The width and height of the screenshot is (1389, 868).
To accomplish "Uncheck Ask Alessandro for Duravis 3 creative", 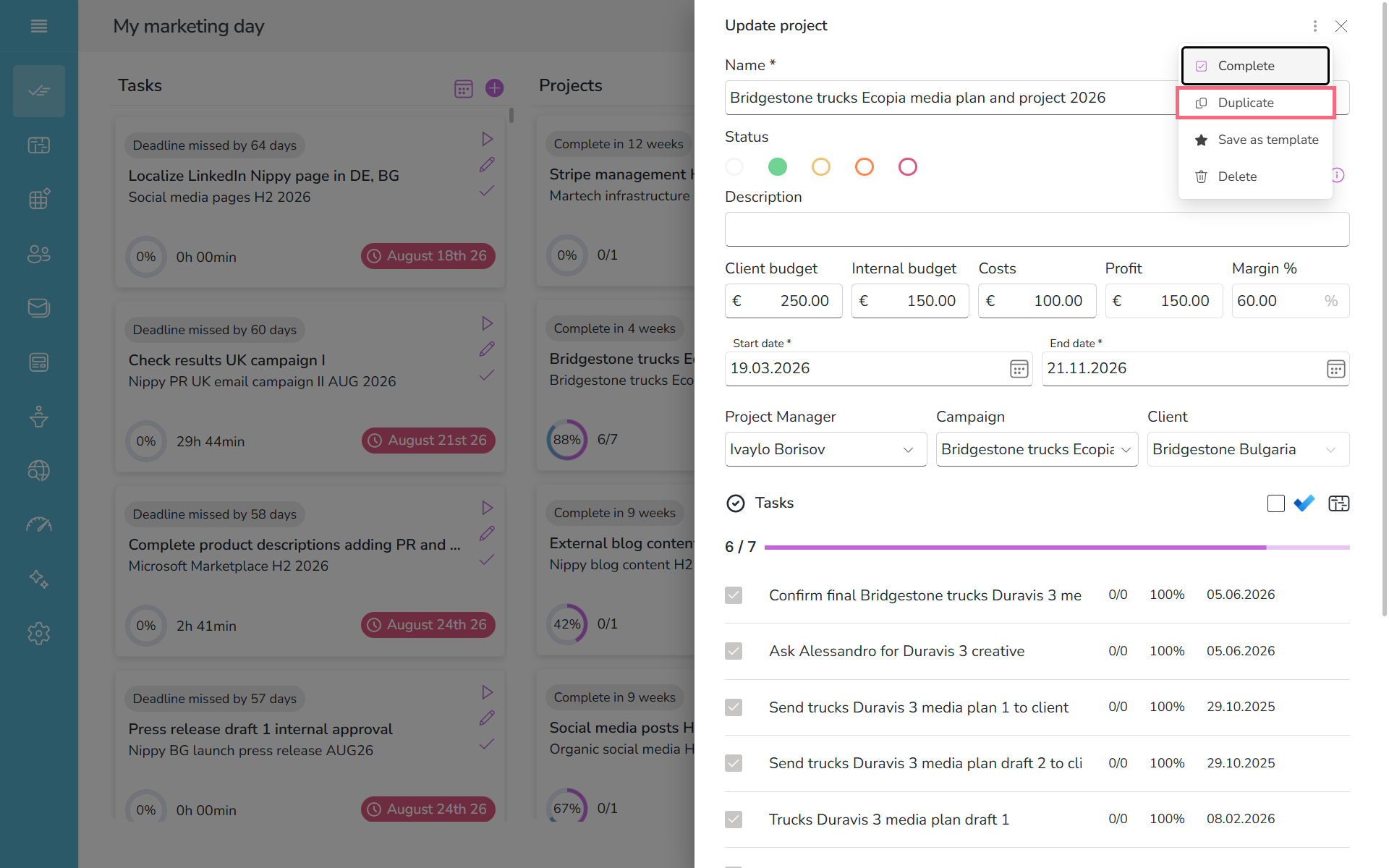I will click(734, 651).
